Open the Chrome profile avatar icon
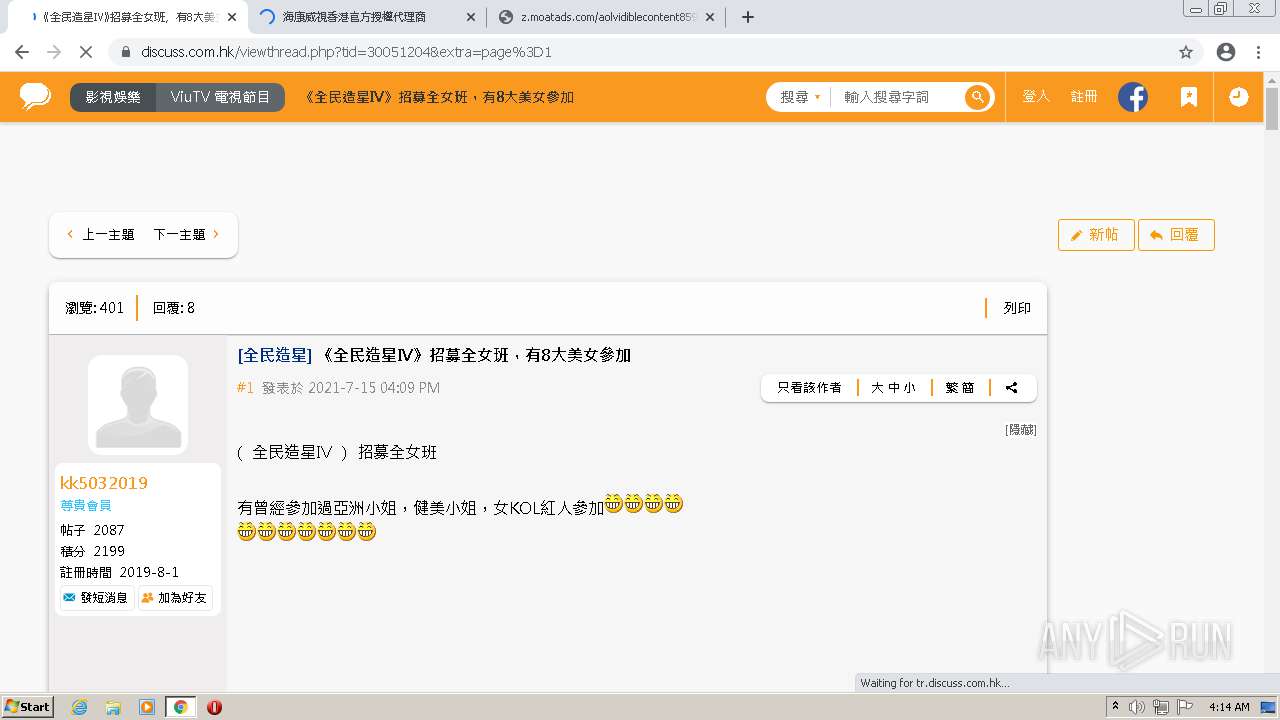 point(1226,52)
